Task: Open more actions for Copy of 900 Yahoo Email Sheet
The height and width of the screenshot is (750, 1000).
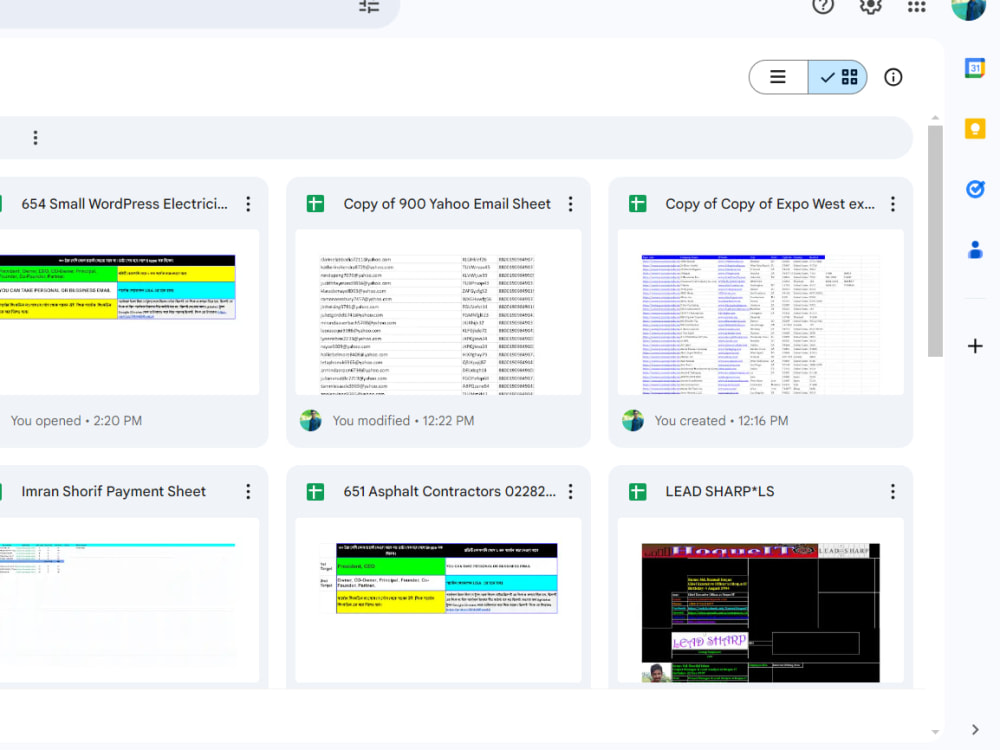Action: pyautogui.click(x=570, y=204)
